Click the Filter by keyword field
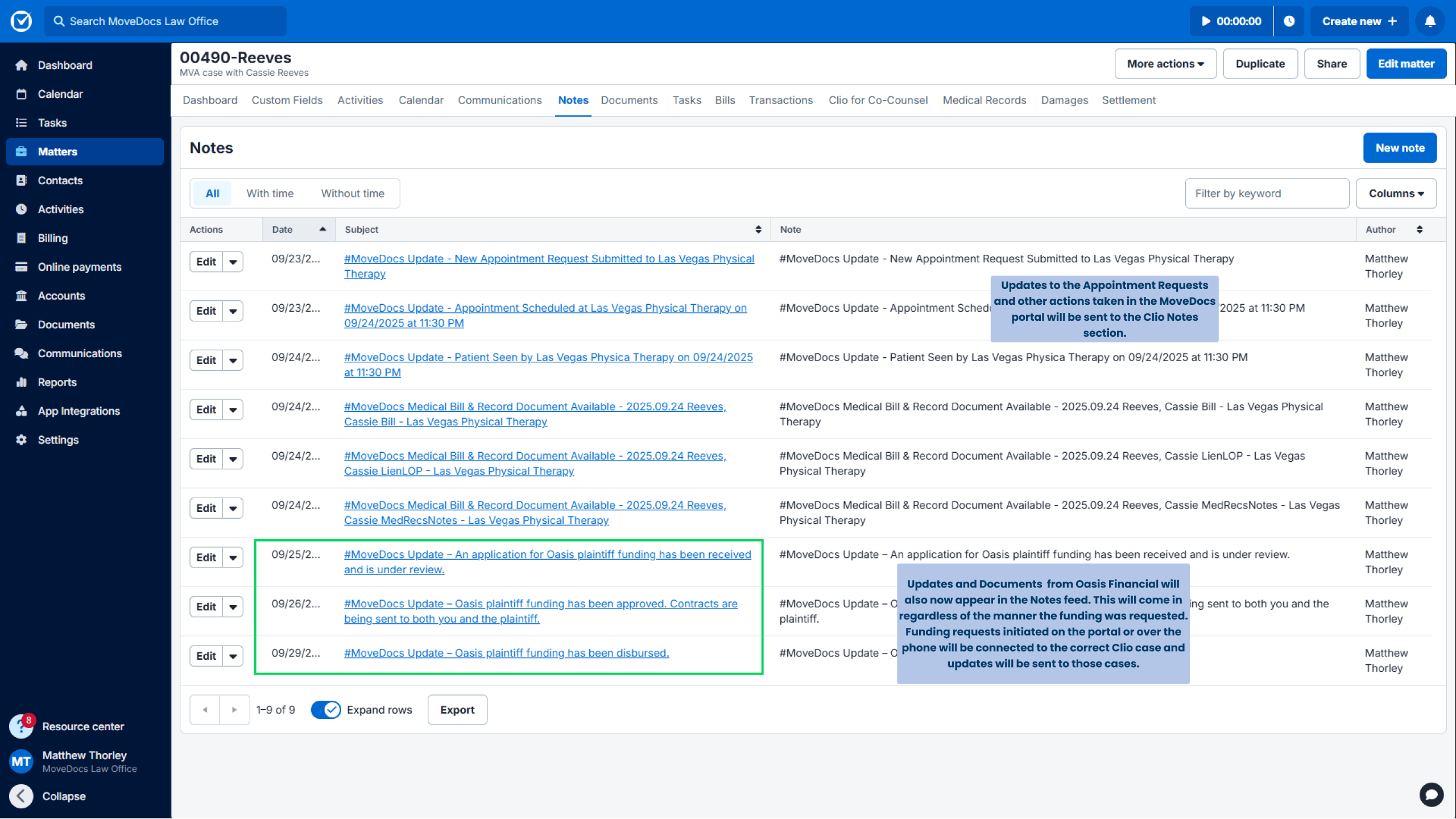The height and width of the screenshot is (819, 1456). pyautogui.click(x=1267, y=193)
